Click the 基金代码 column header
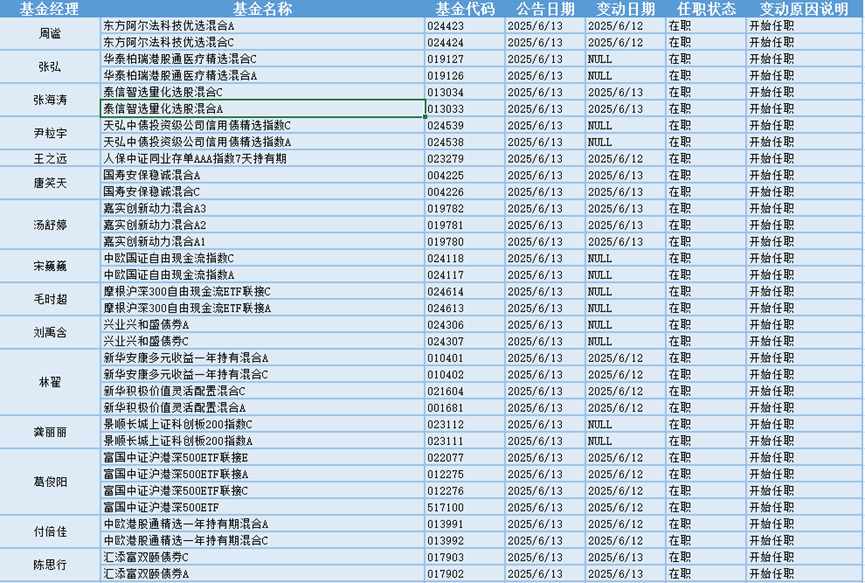Image resolution: width=865 pixels, height=583 pixels. tap(464, 9)
